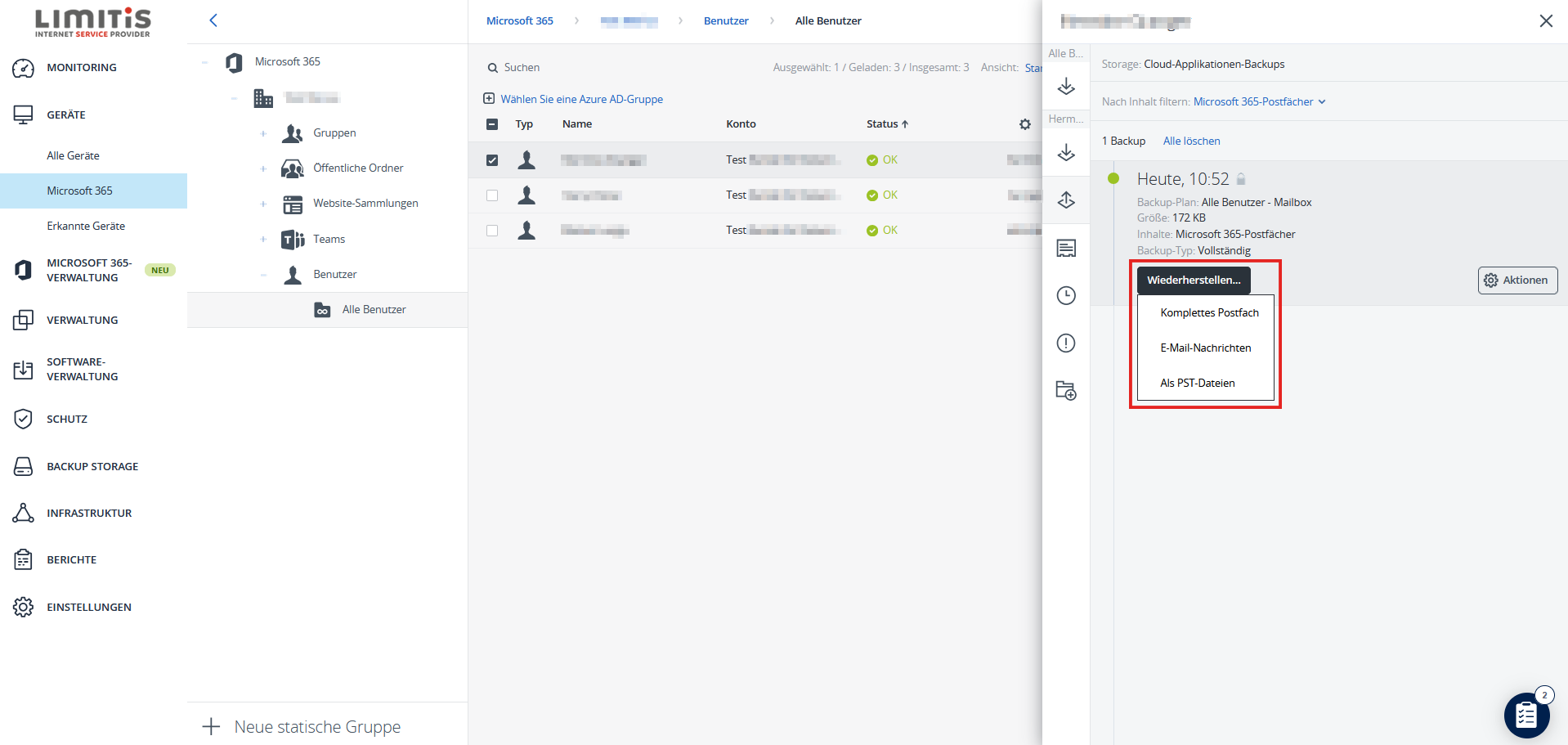Click the Herm... recovery download icon
Viewport: 1568px width, 745px height.
[x=1066, y=153]
